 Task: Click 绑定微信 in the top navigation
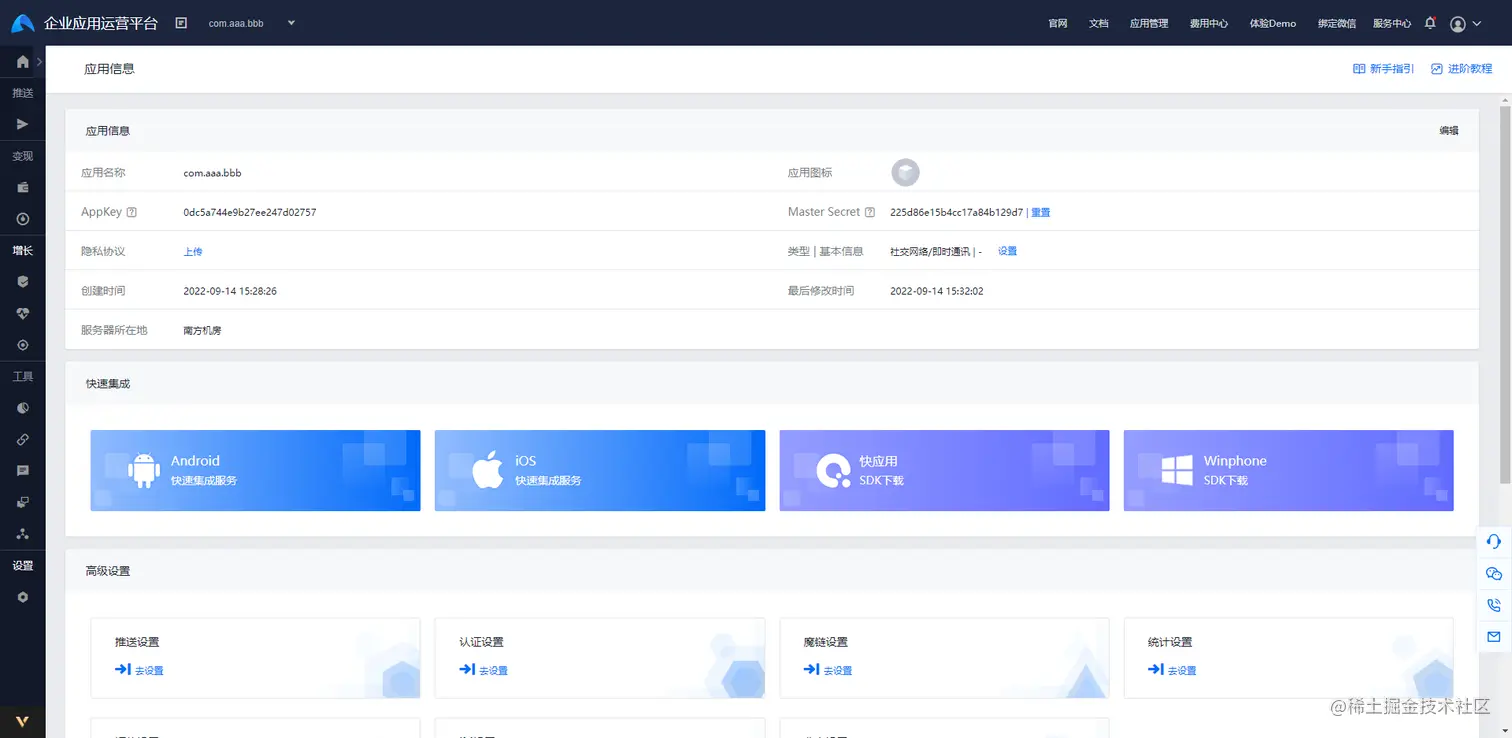pyautogui.click(x=1337, y=24)
